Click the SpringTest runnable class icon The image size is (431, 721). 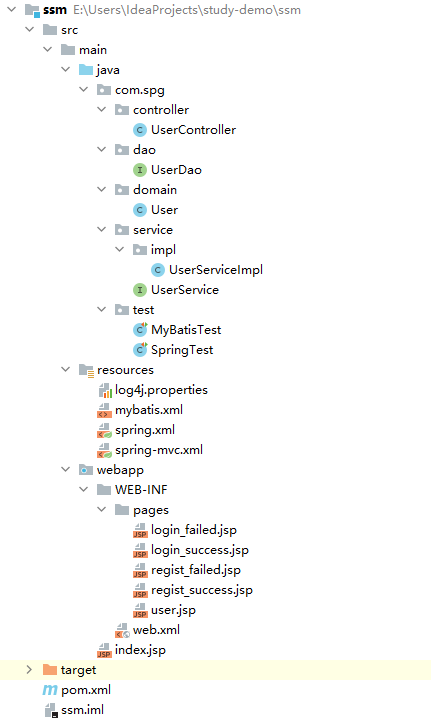[x=140, y=350]
